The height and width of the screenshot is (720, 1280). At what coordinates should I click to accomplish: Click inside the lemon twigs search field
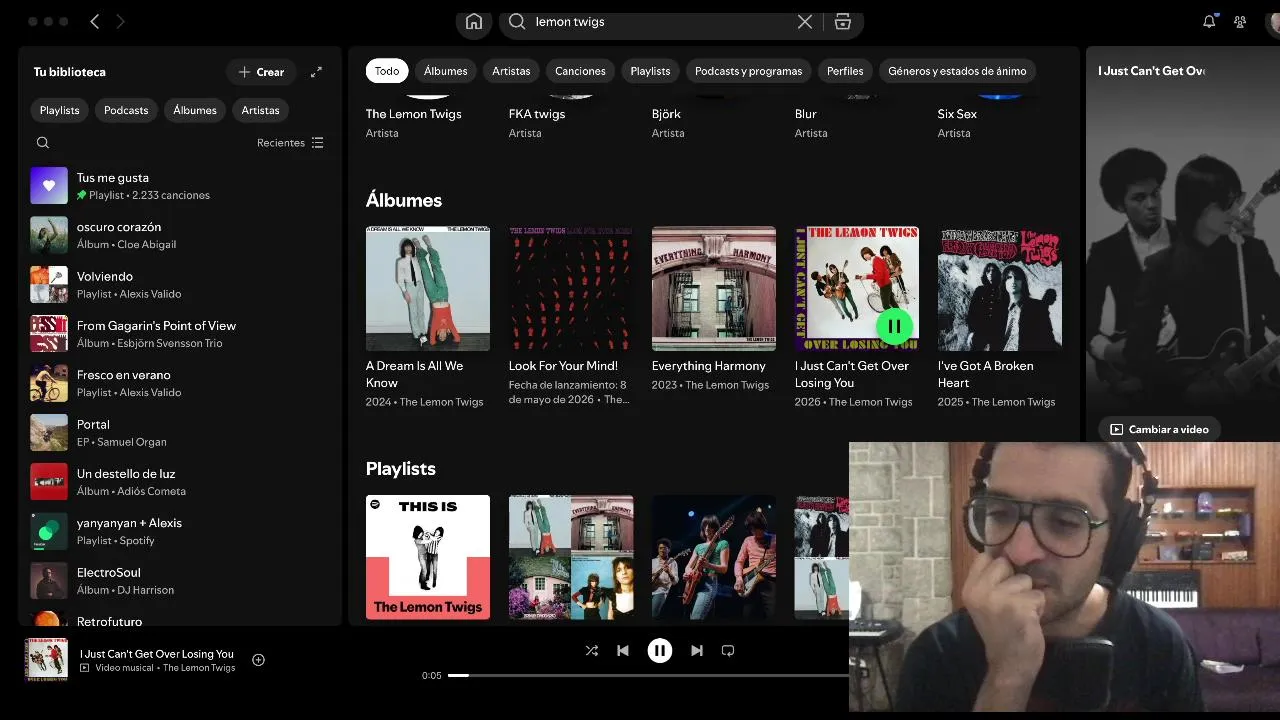[x=660, y=22]
